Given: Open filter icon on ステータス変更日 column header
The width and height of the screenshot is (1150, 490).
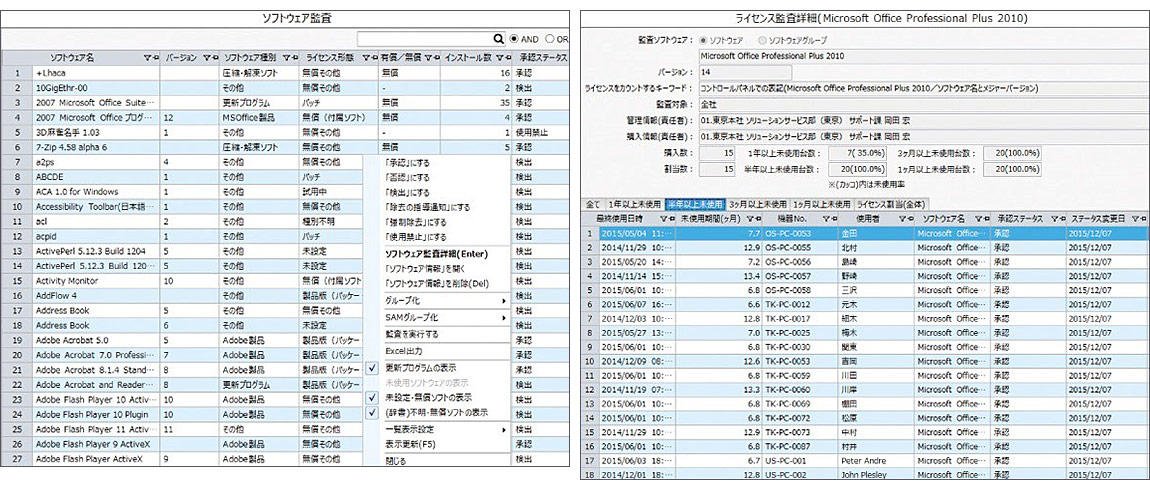Looking at the screenshot, I should click(1135, 219).
